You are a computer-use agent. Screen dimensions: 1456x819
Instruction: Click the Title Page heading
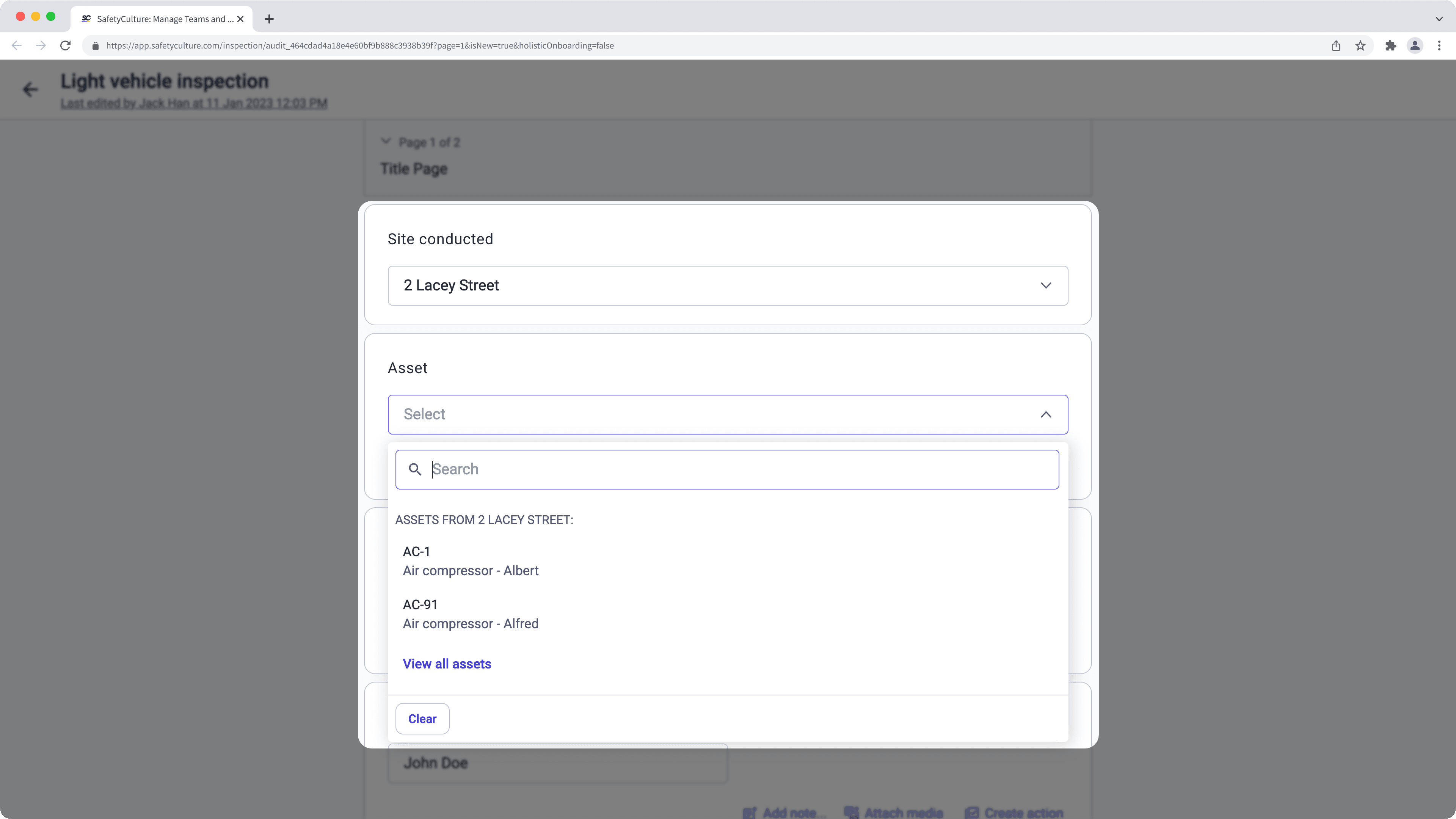tap(414, 168)
